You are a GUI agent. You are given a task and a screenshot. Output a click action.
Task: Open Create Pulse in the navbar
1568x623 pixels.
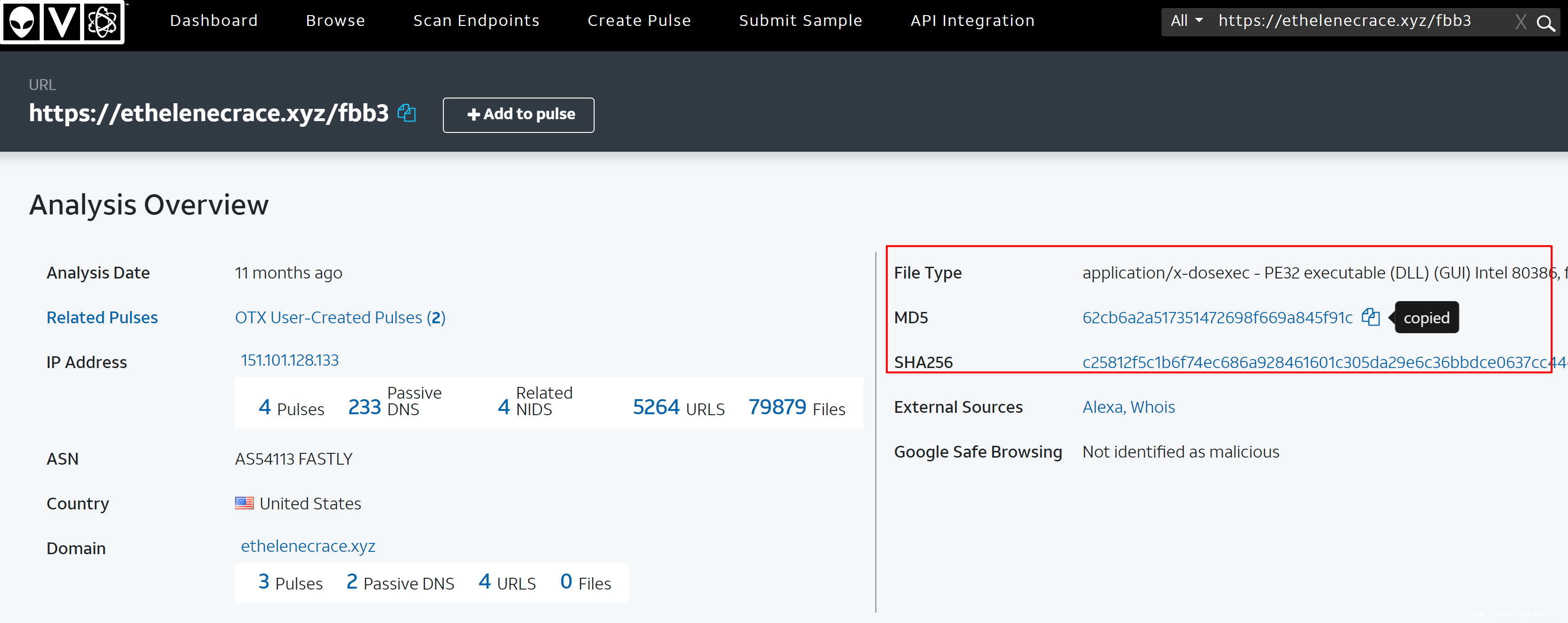pyautogui.click(x=639, y=21)
